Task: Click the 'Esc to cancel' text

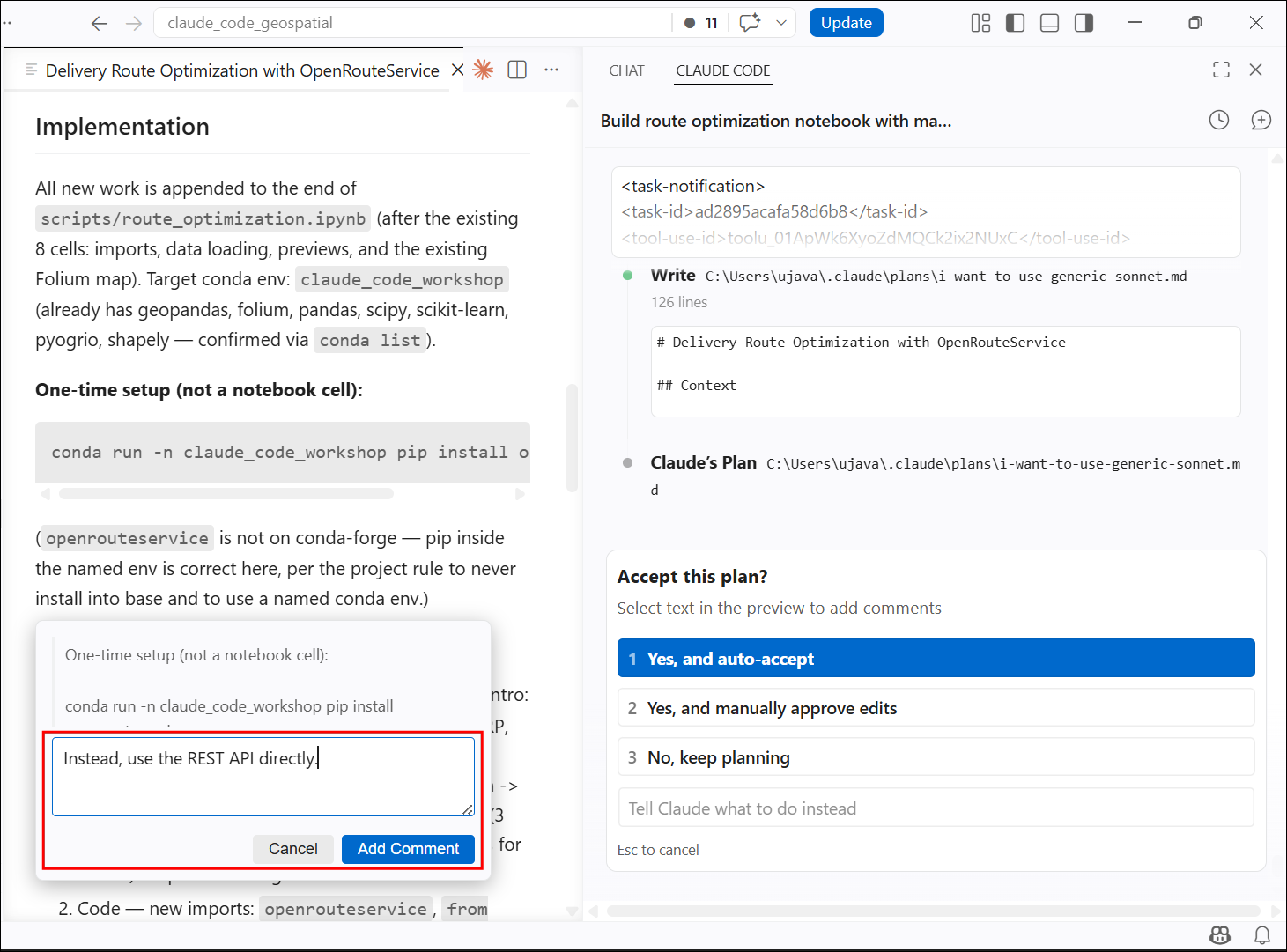Action: 658,850
